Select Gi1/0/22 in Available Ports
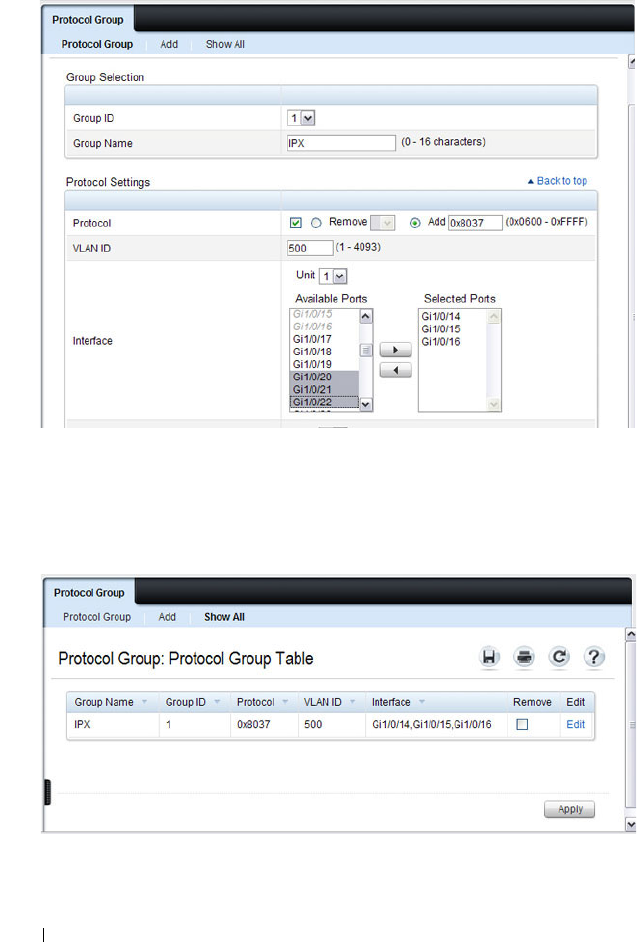Image resolution: width=641 pixels, height=942 pixels. (x=324, y=403)
